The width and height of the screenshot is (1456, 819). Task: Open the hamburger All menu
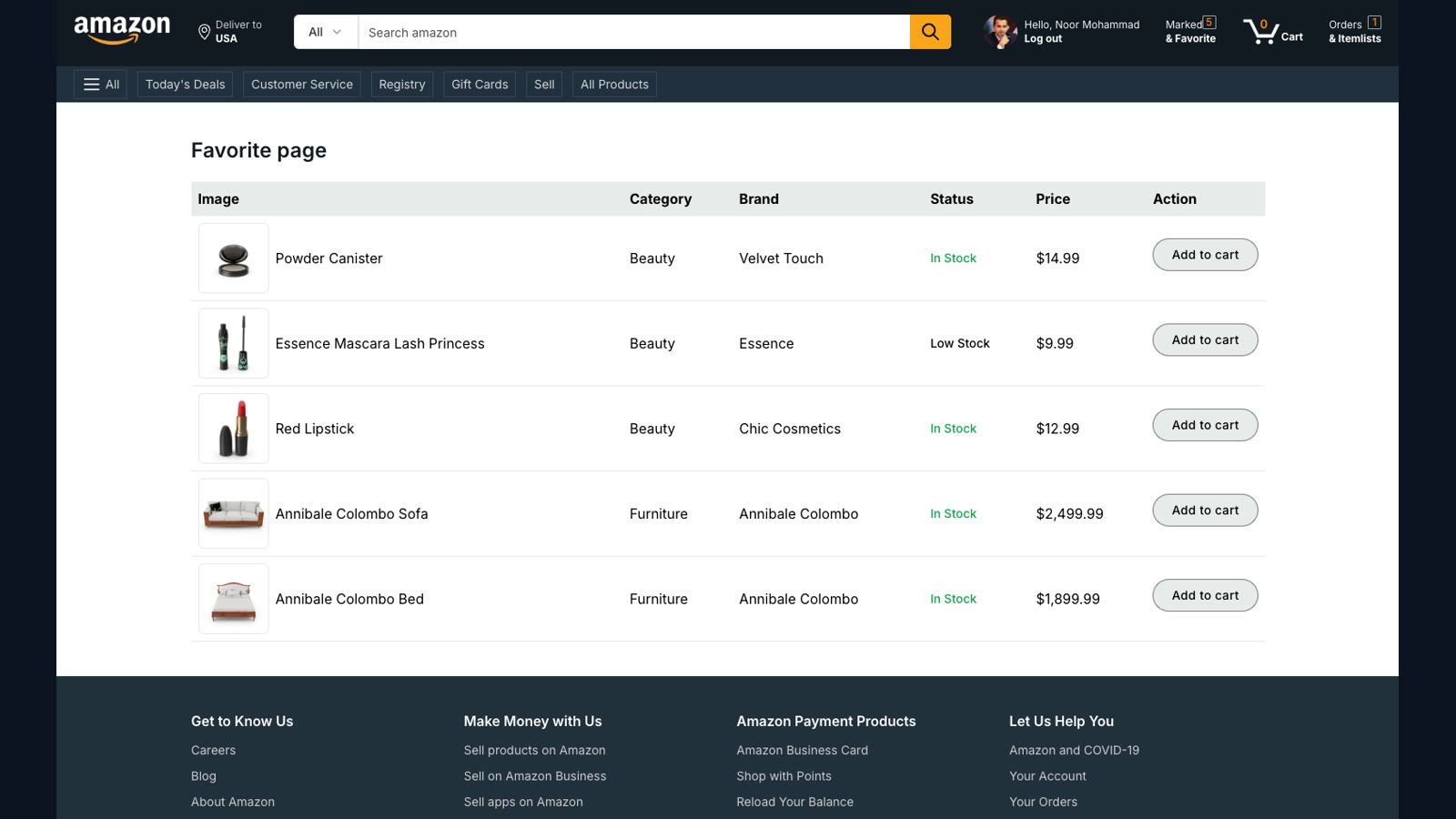coord(100,85)
